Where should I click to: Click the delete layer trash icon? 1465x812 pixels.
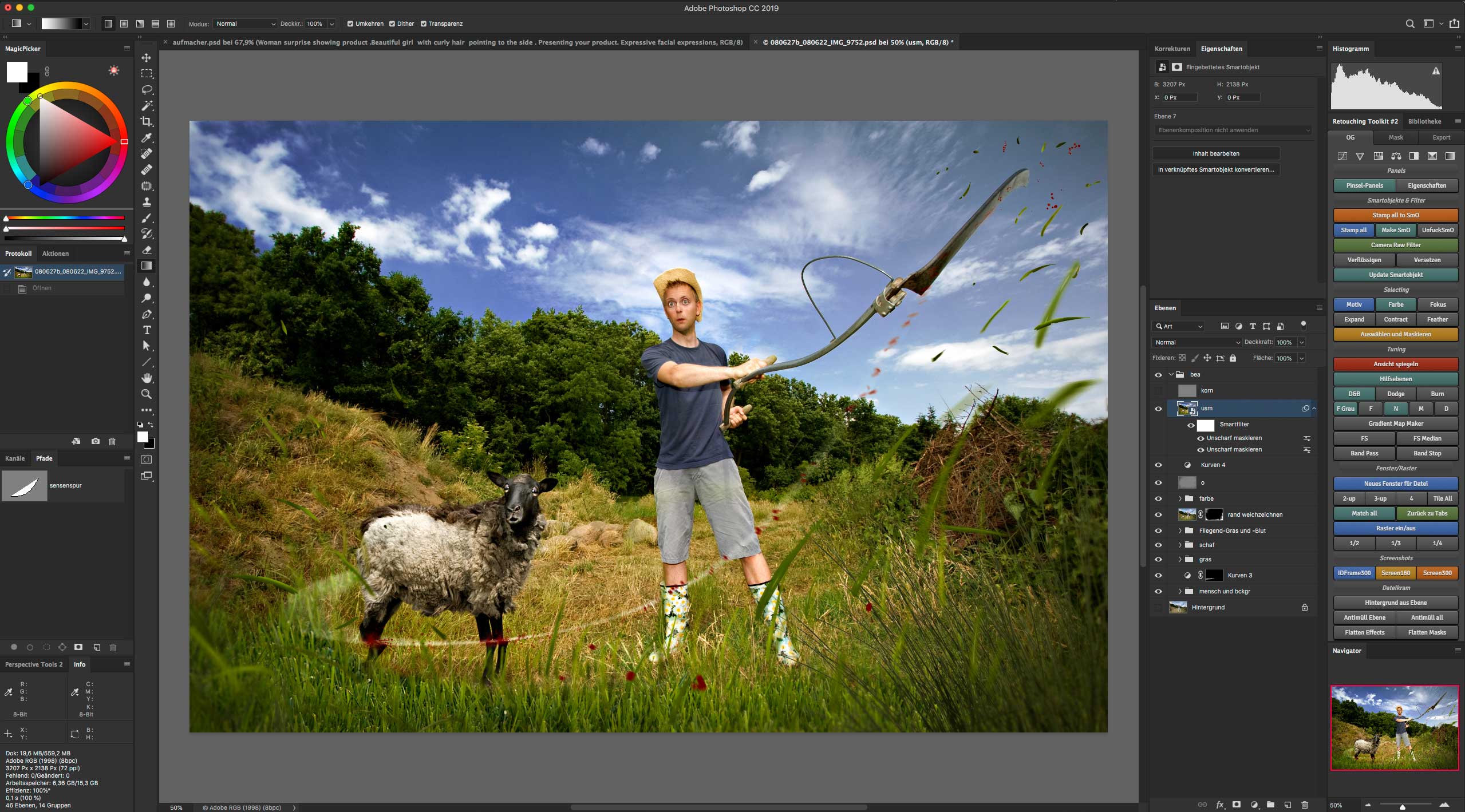(x=1304, y=805)
